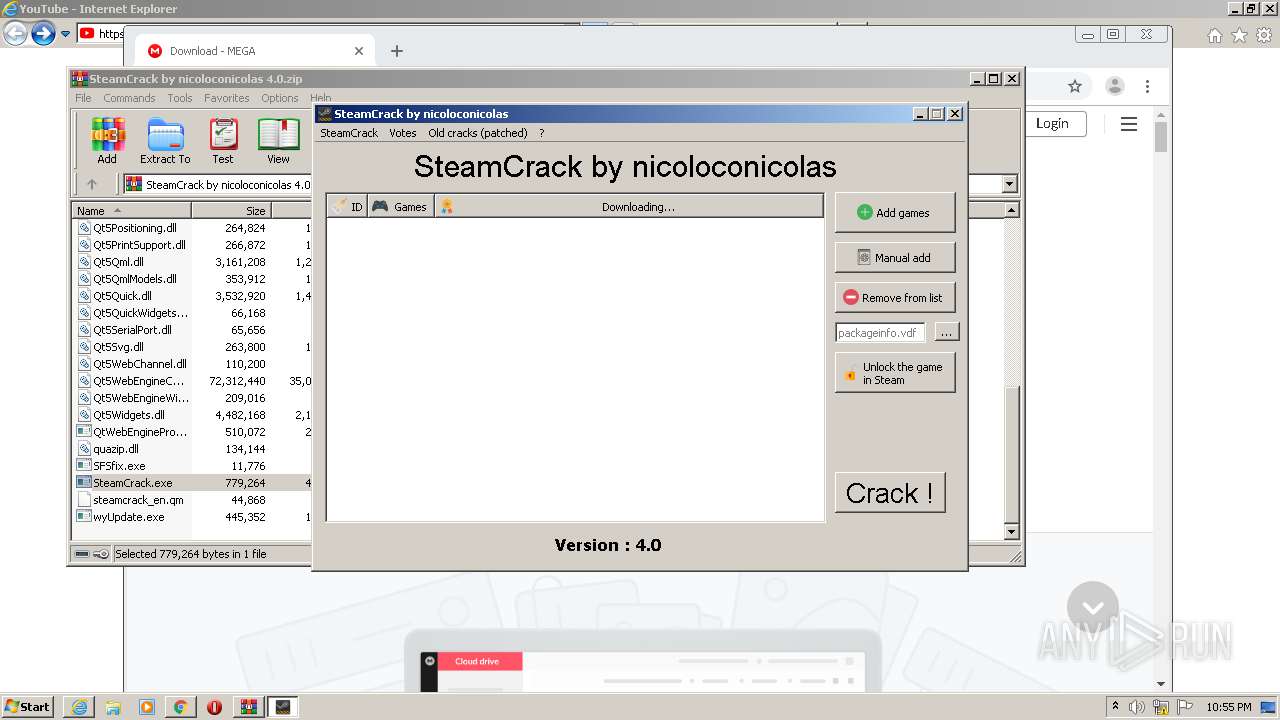Open Chrome three-dot menu

pos(1148,86)
